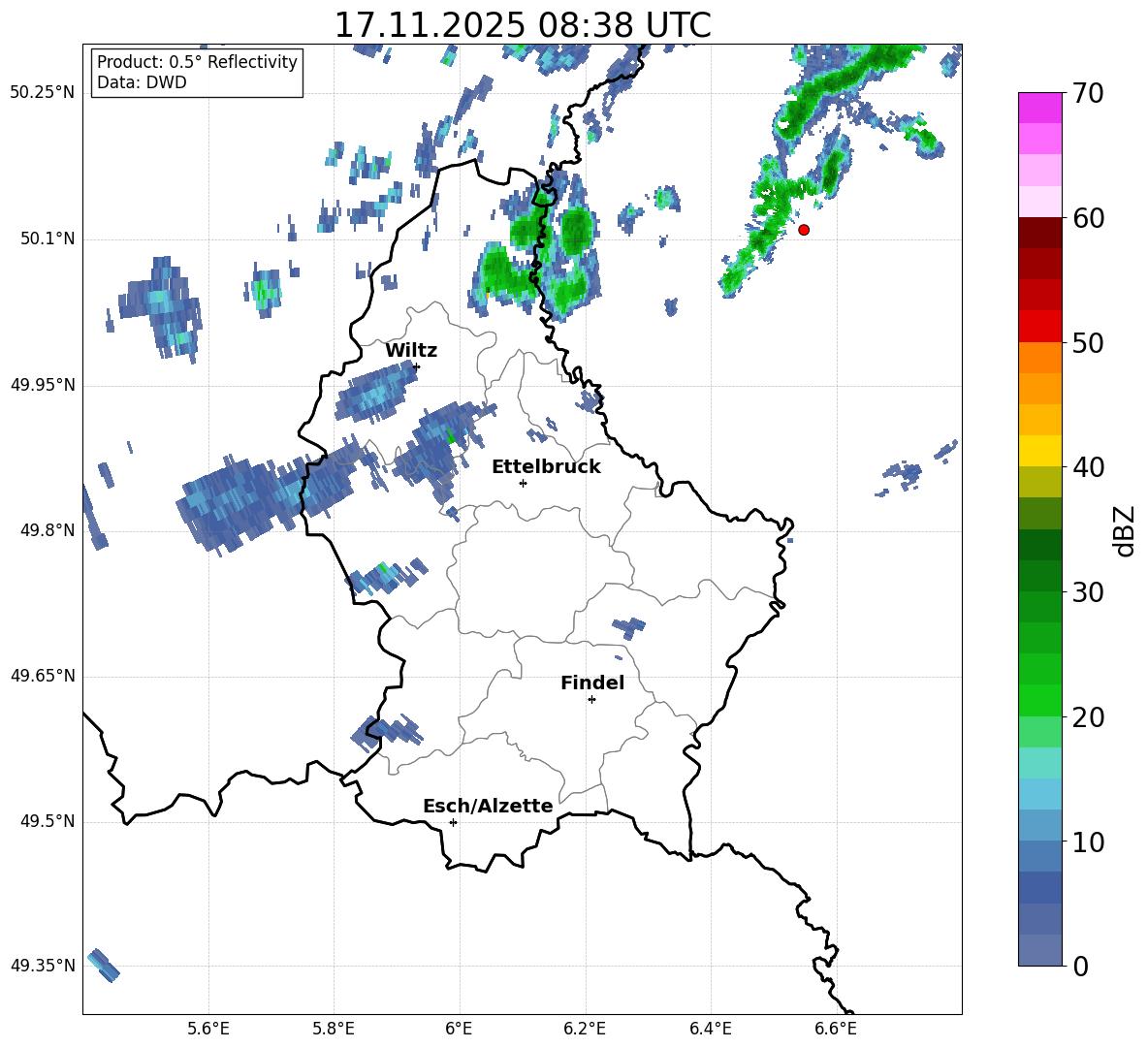Click the 50 tick on the colorbar
1148x1048 pixels.
point(1088,342)
